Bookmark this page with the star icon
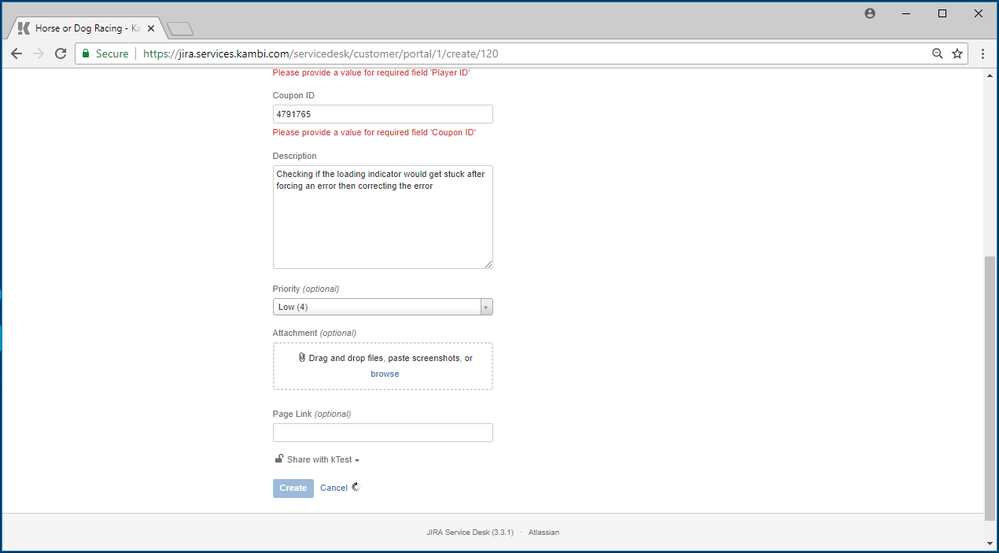This screenshot has height=553, width=999. tap(957, 54)
